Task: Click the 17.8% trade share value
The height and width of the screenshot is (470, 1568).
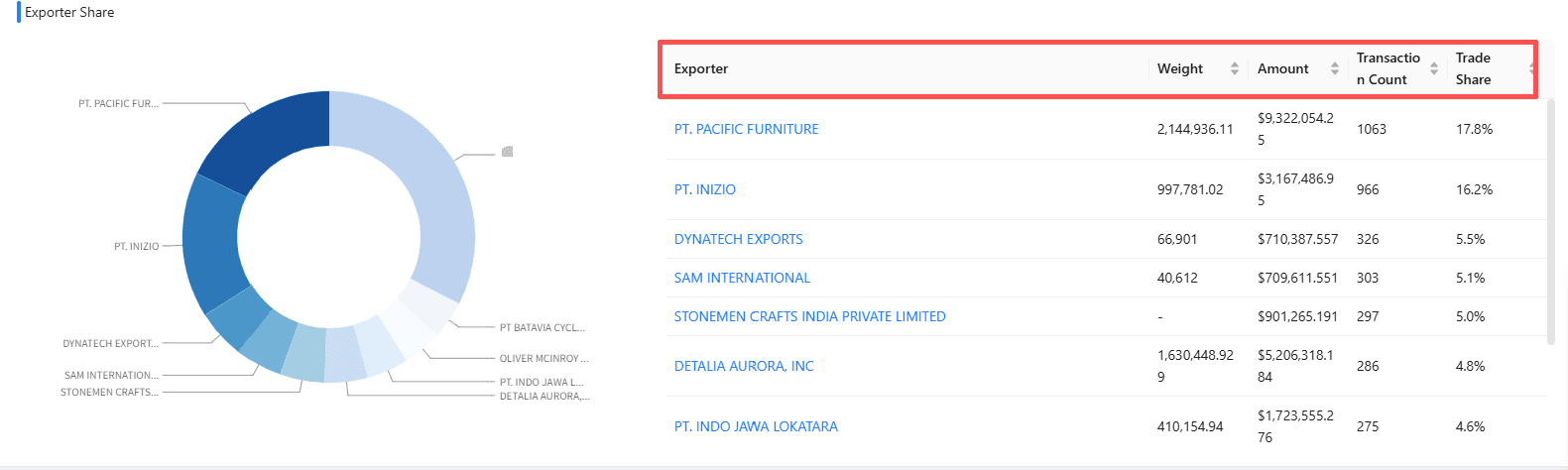Action: tap(1474, 129)
